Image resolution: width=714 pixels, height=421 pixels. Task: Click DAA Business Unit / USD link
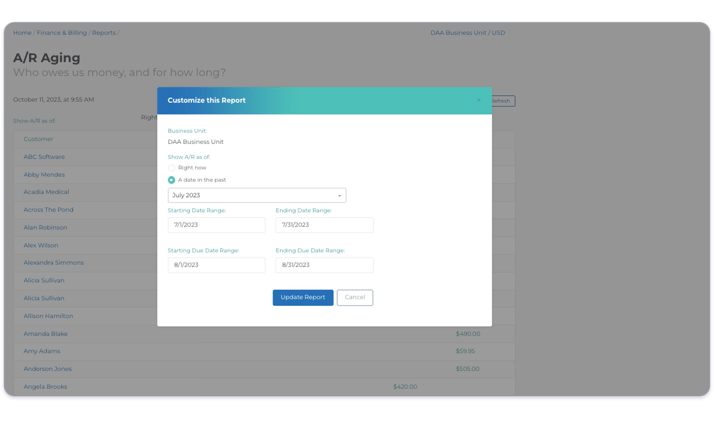pyautogui.click(x=468, y=33)
